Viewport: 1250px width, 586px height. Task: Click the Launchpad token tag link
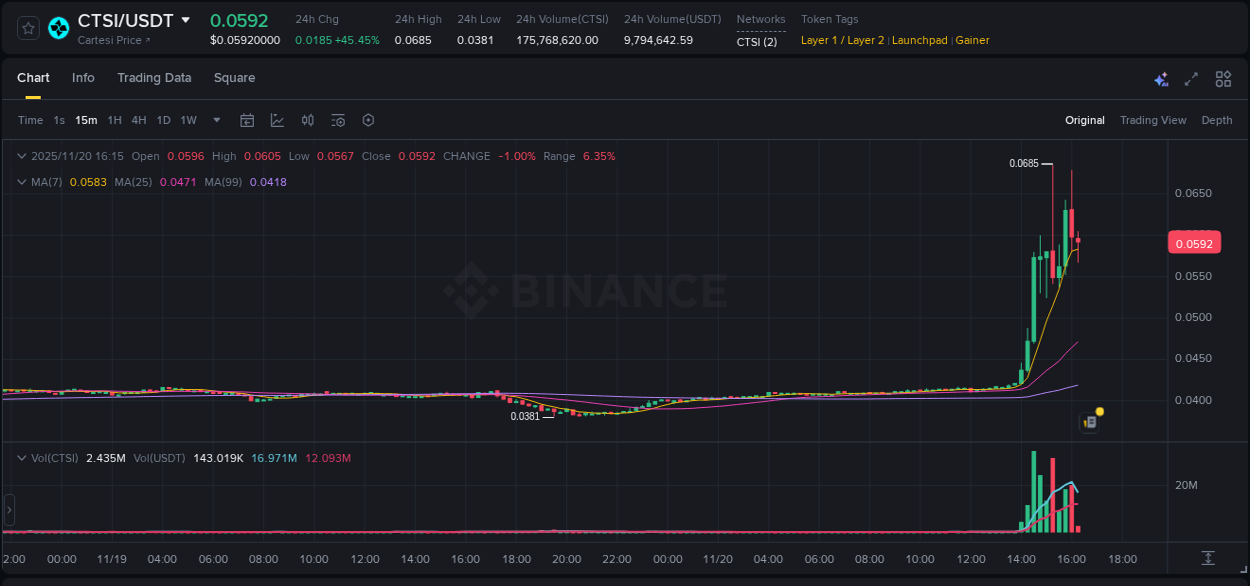[920, 40]
